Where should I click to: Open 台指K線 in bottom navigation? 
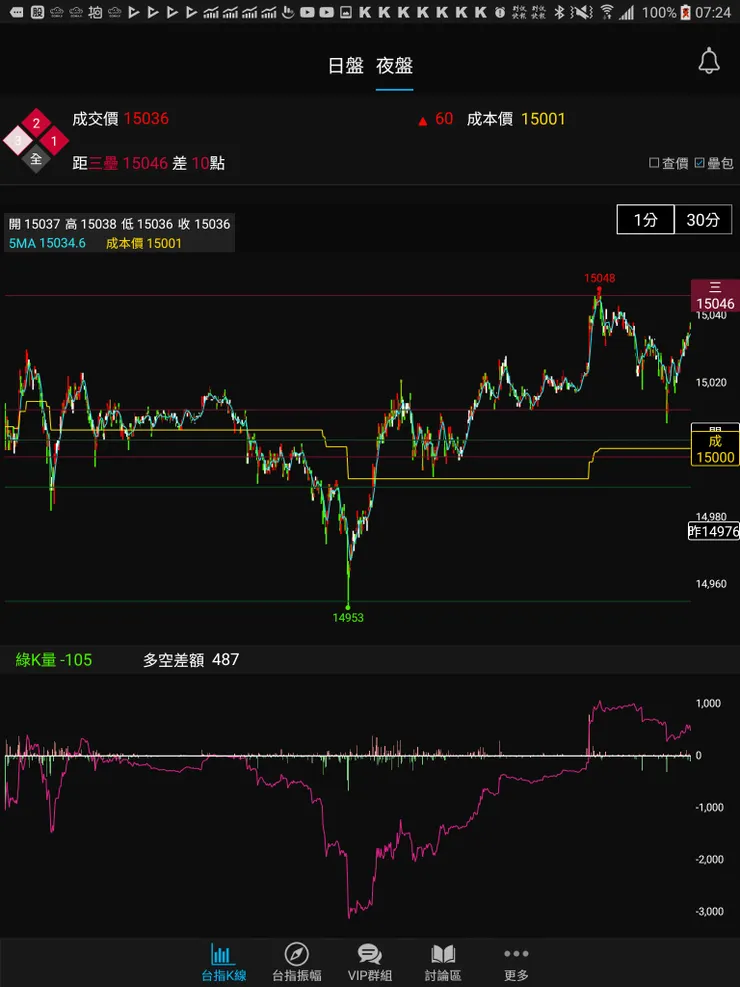223,963
